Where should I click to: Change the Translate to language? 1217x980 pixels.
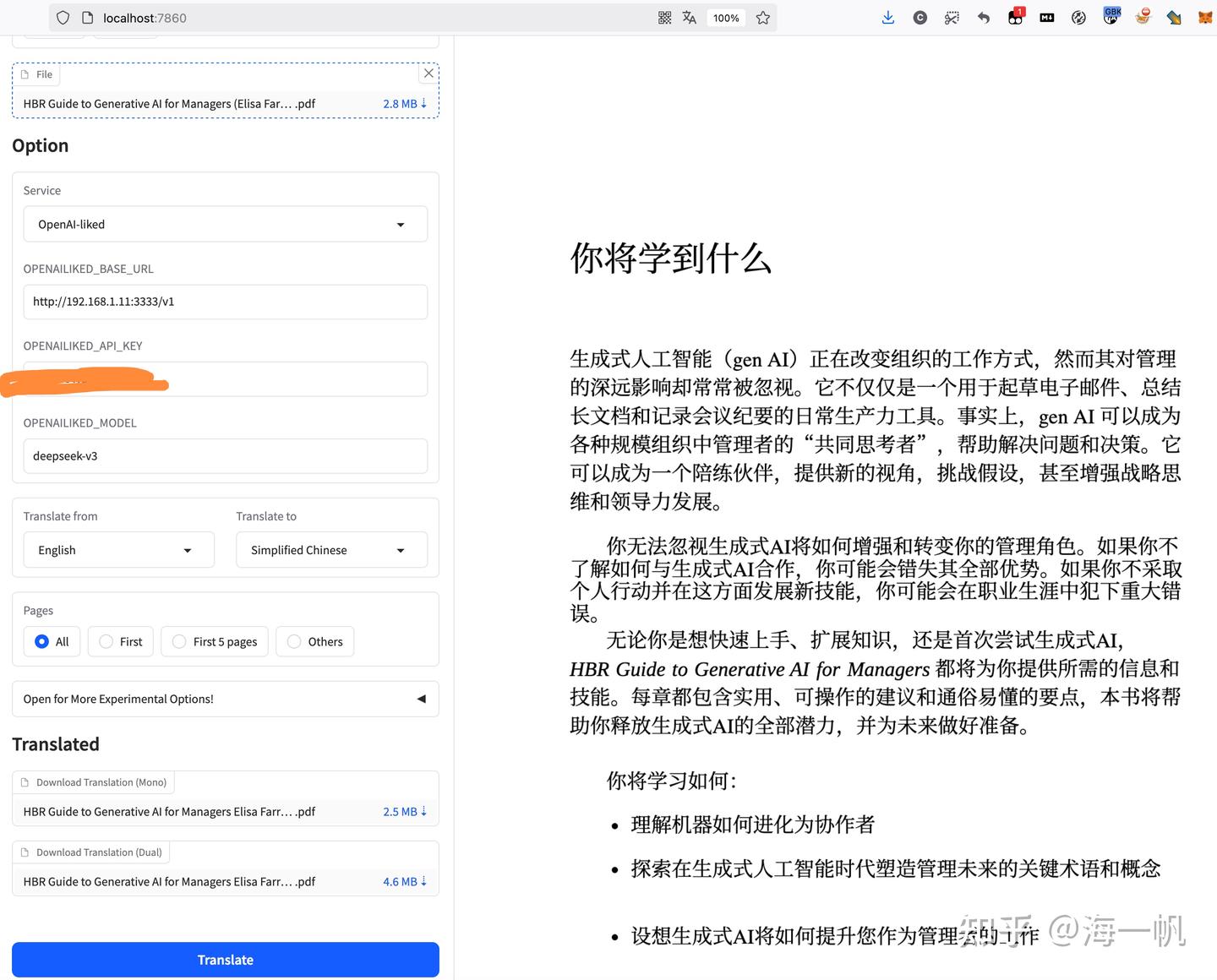tap(330, 549)
